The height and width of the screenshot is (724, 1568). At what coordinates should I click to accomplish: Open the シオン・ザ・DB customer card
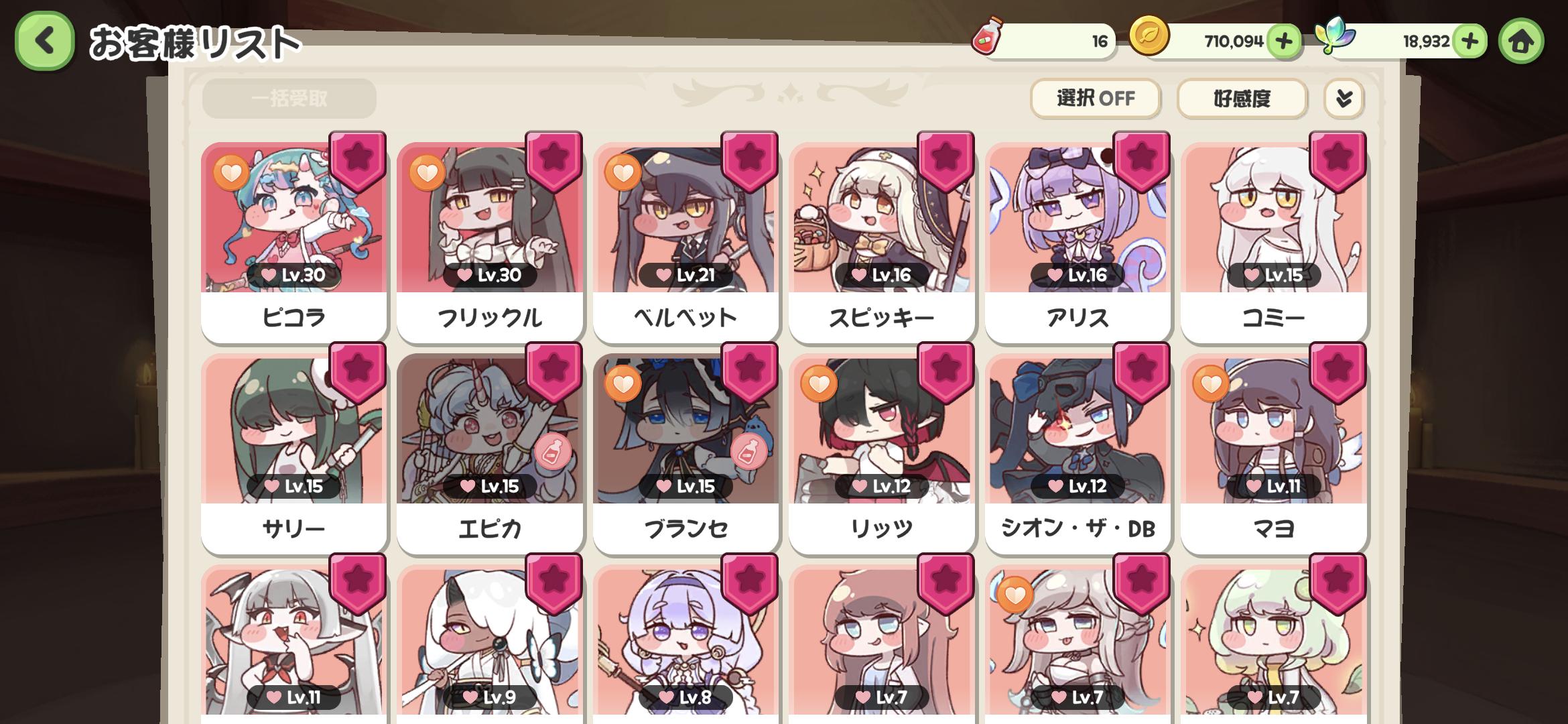click(1077, 453)
